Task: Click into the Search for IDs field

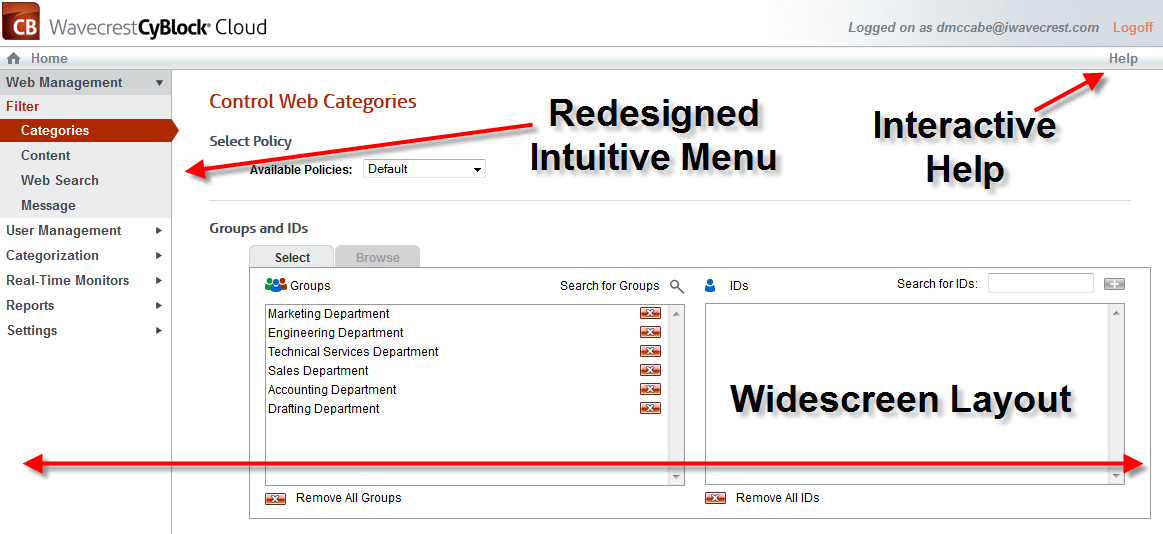Action: (x=1041, y=283)
